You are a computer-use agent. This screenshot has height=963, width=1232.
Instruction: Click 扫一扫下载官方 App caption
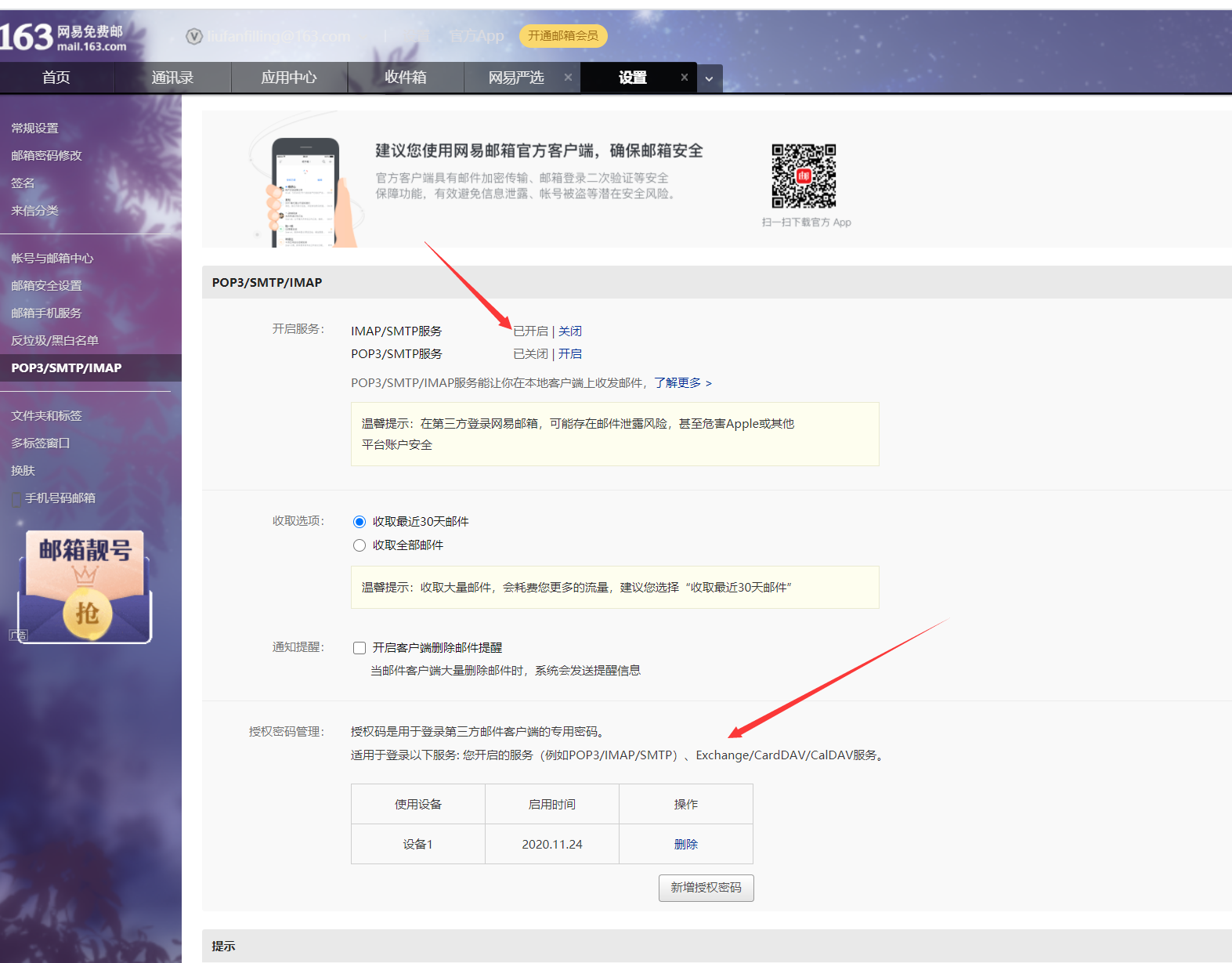(x=807, y=223)
